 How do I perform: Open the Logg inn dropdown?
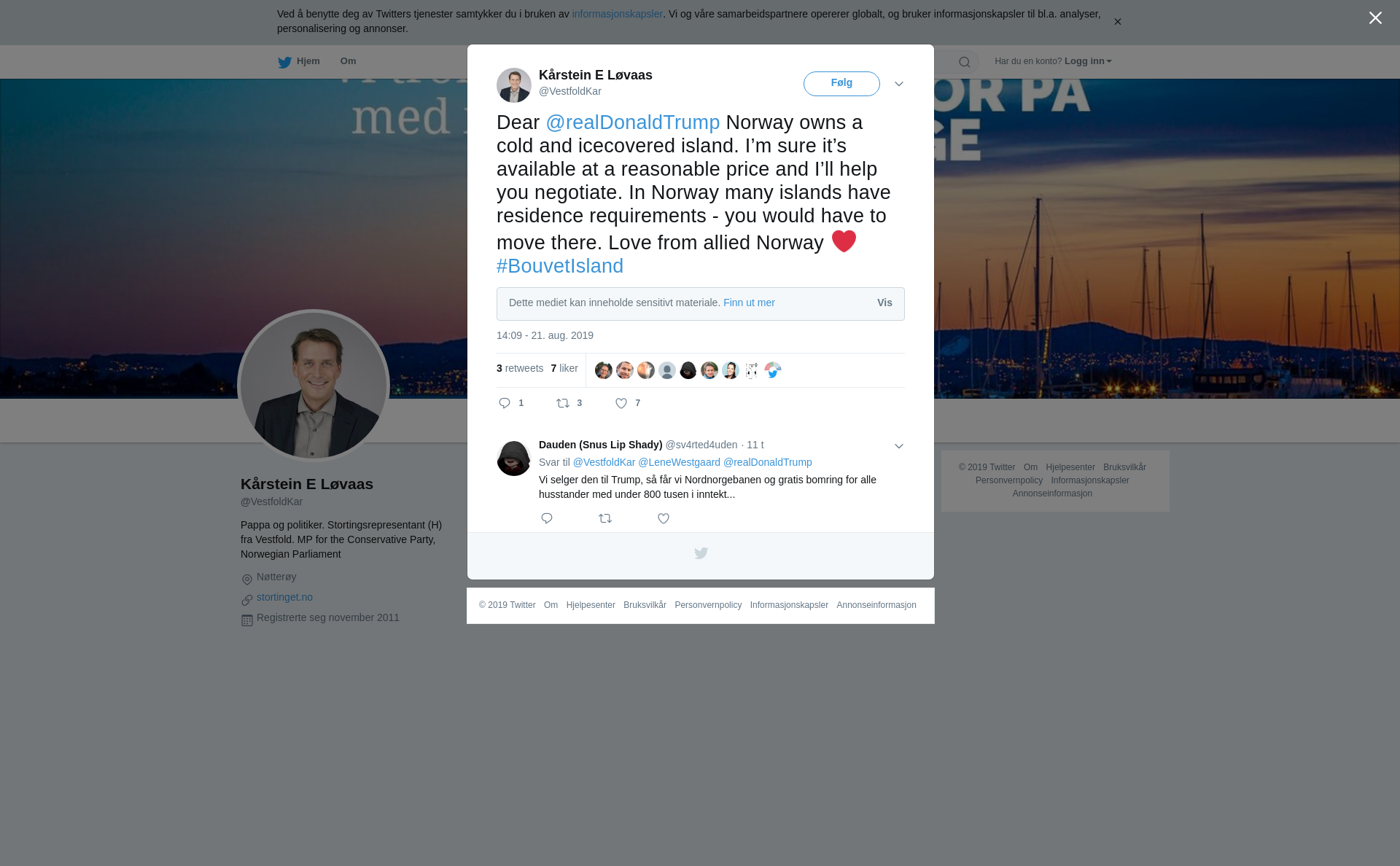click(1088, 61)
